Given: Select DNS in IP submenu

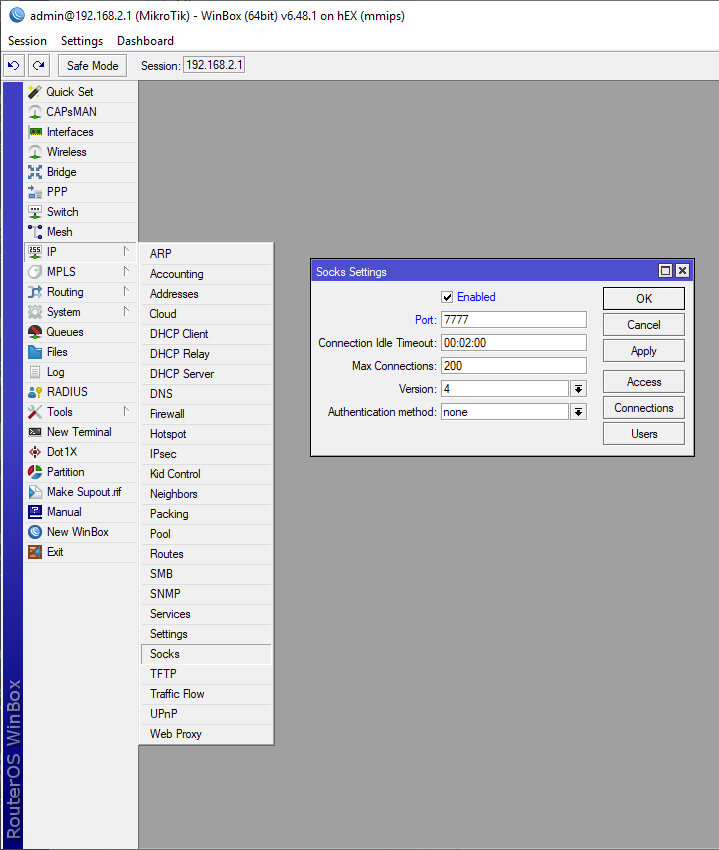Looking at the screenshot, I should click(206, 394).
